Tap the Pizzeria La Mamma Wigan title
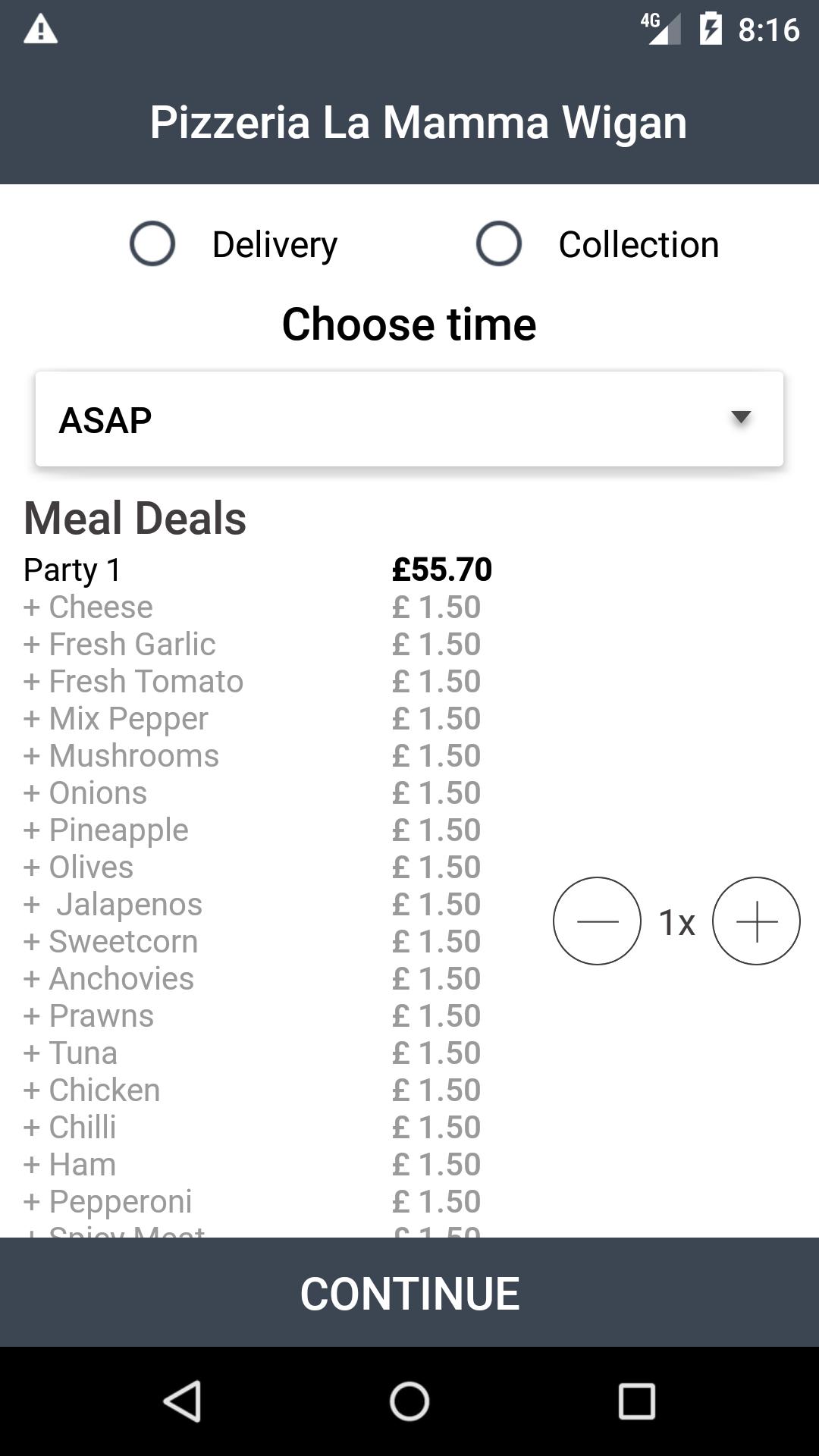Image resolution: width=819 pixels, height=1456 pixels. point(418,122)
